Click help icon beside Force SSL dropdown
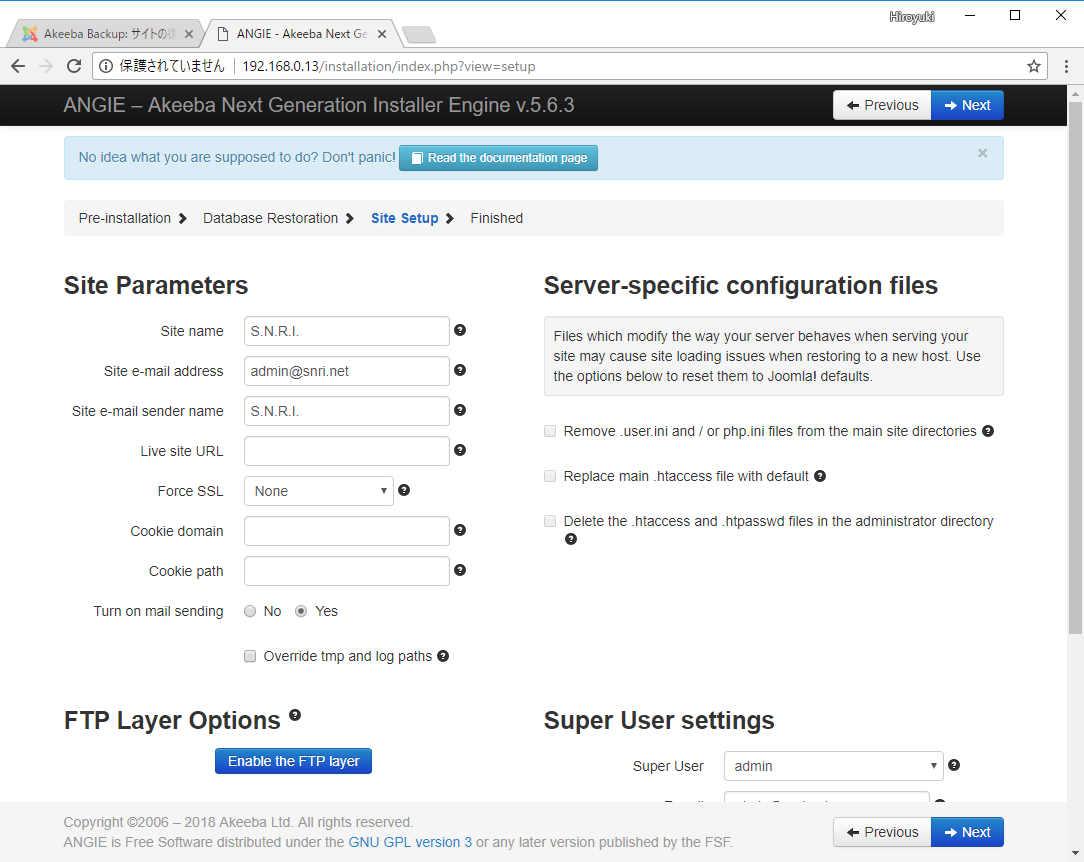1084x862 pixels. tap(404, 491)
